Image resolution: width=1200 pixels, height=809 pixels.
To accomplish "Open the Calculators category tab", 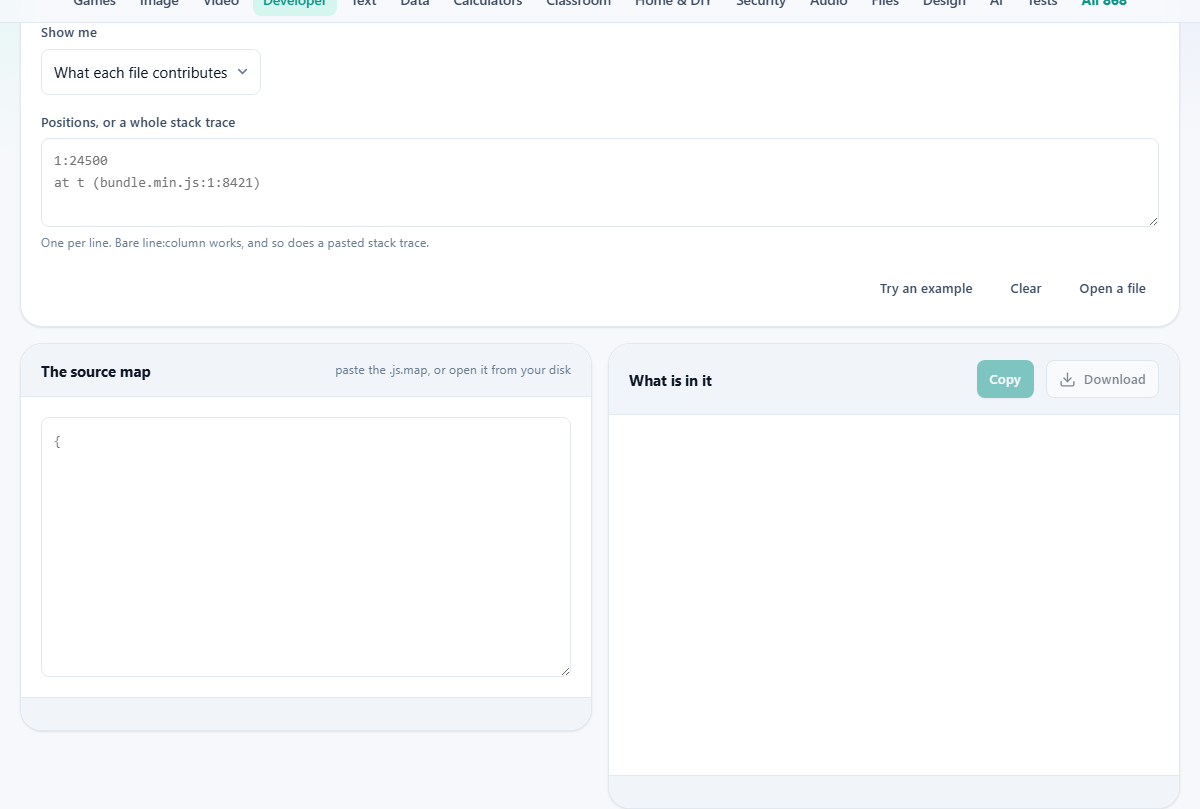I will point(488,4).
